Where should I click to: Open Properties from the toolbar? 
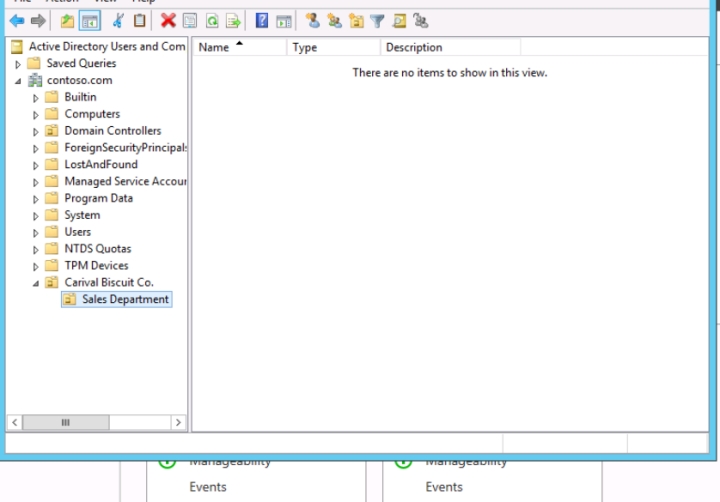(x=190, y=21)
